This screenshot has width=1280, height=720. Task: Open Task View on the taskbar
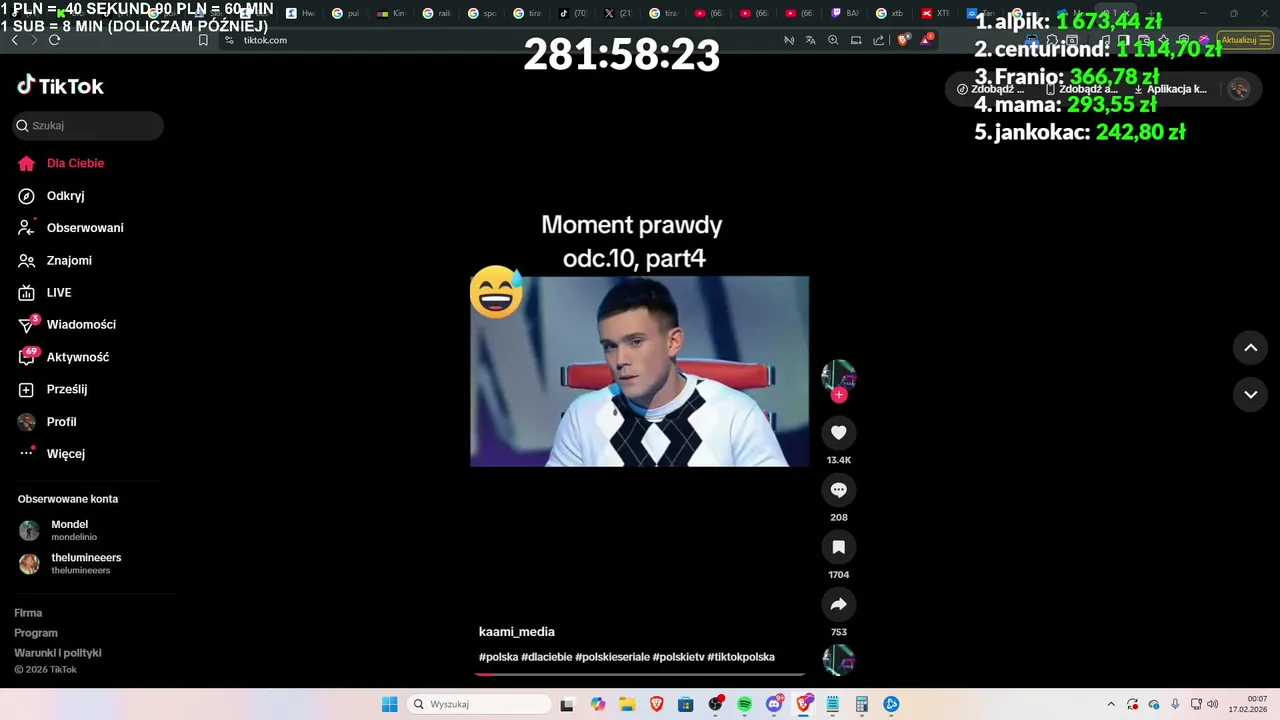coord(567,704)
